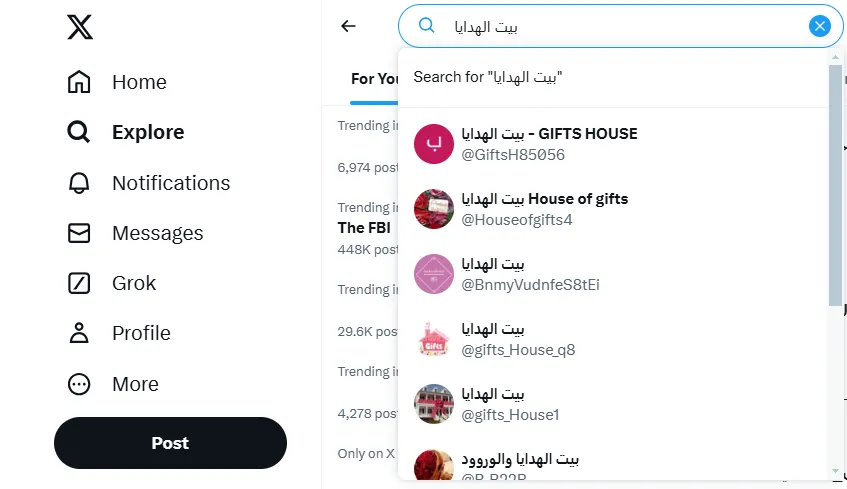Click the Profile person icon
Image resolution: width=847 pixels, height=489 pixels.
coord(79,333)
